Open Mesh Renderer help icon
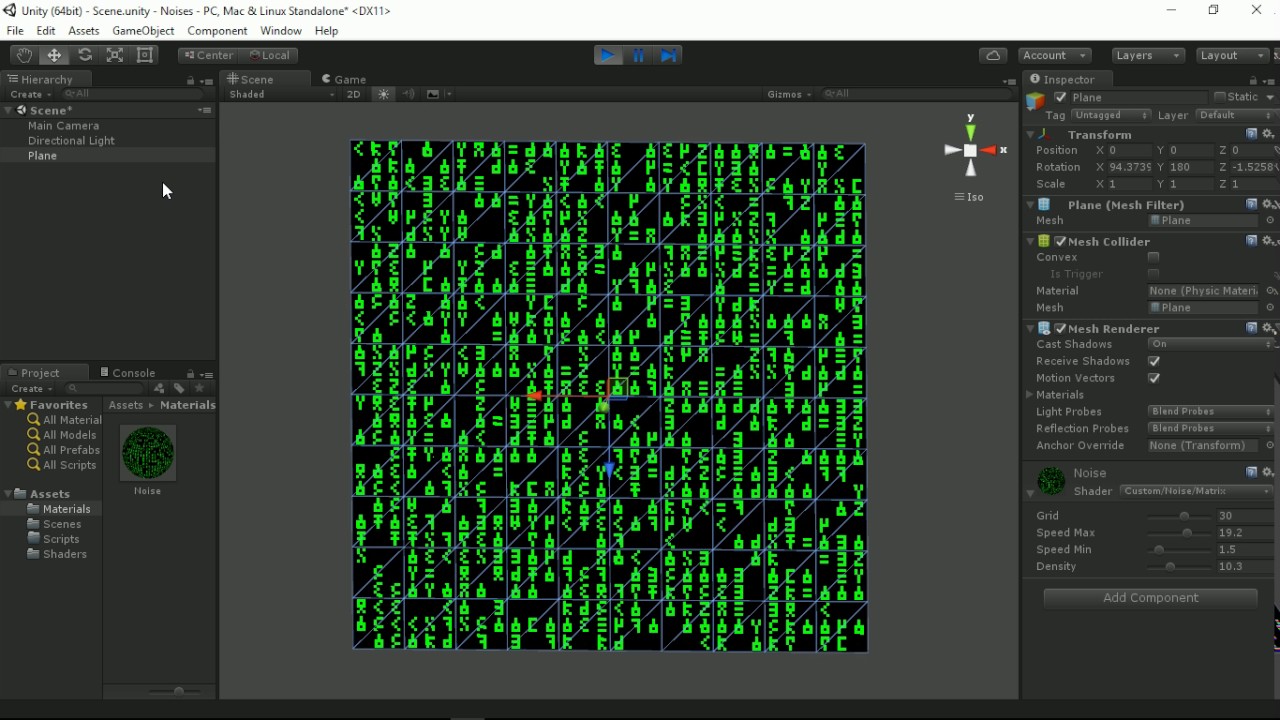The height and width of the screenshot is (720, 1280). point(1251,328)
